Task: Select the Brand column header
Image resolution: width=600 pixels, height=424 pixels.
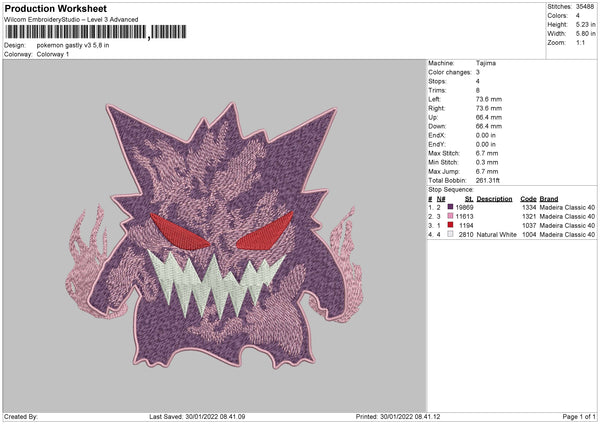Action: coord(550,198)
